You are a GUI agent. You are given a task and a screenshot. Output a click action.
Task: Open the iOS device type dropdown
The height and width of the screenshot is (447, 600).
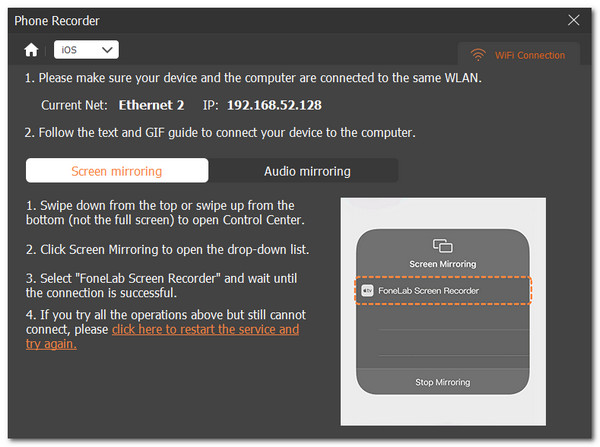click(86, 50)
